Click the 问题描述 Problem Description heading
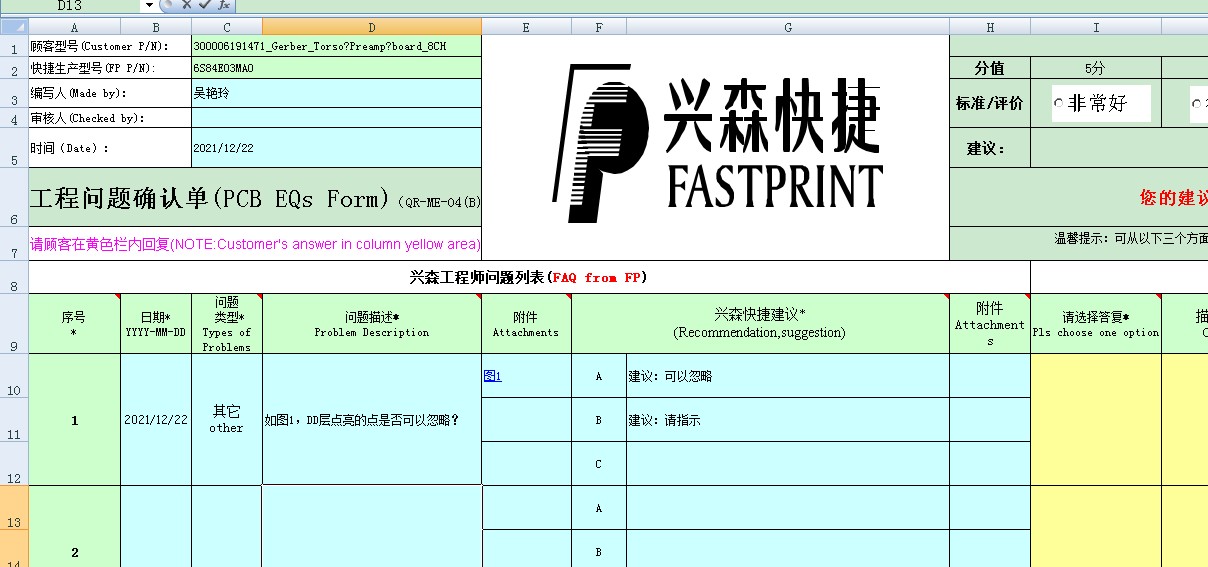 pyautogui.click(x=372, y=324)
